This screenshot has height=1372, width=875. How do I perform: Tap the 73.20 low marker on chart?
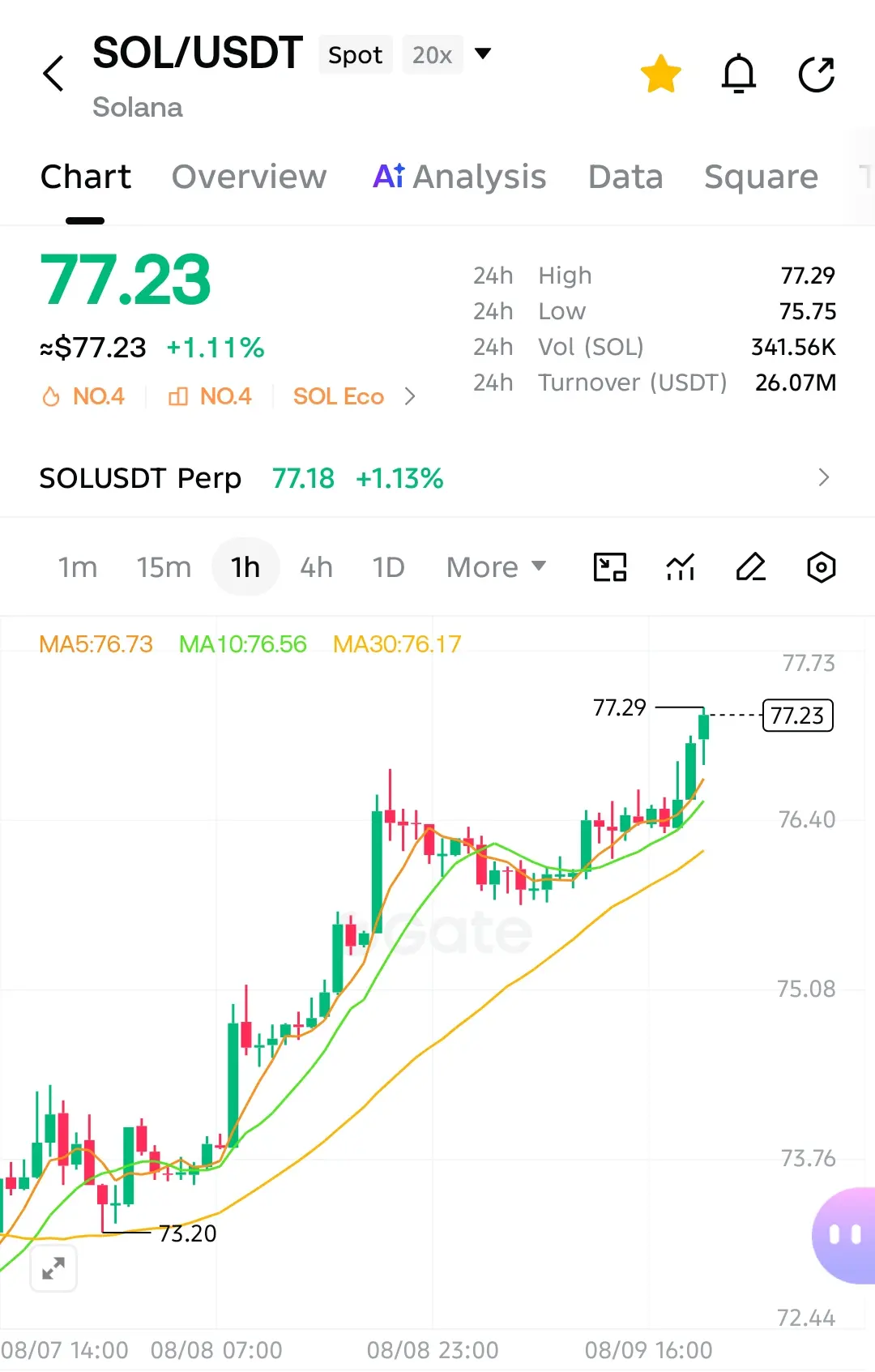point(188,1233)
